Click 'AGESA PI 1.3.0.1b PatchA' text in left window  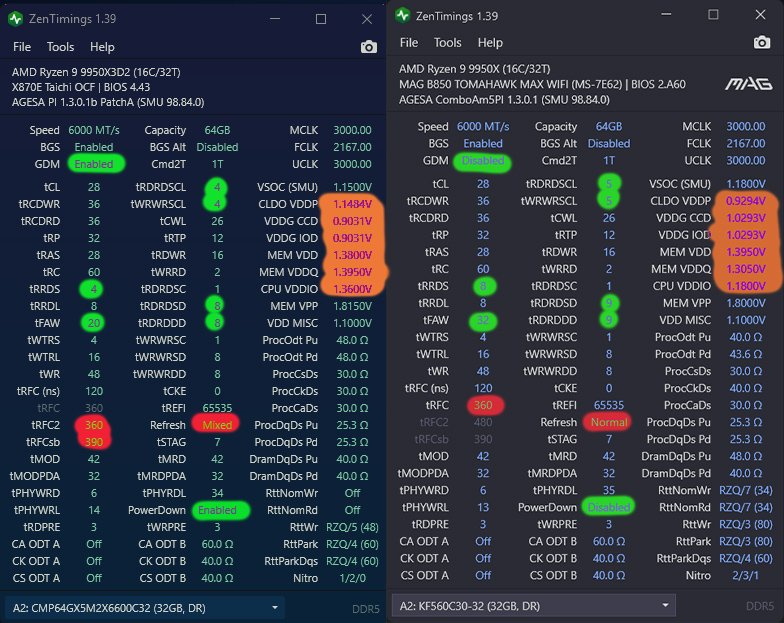pos(72,102)
